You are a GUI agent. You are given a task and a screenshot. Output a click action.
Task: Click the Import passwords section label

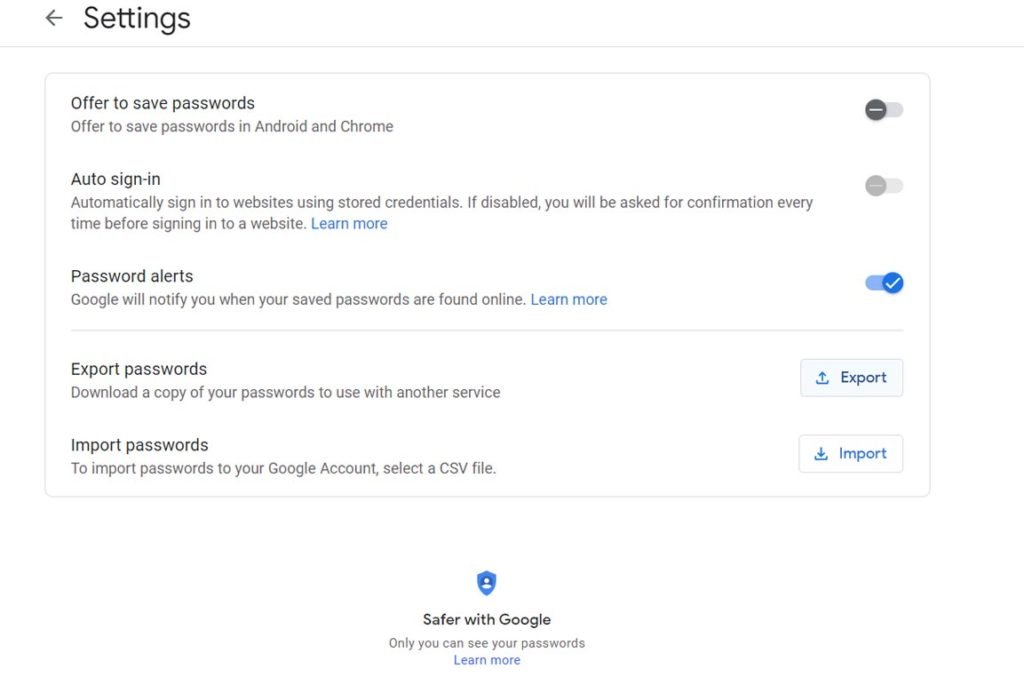(x=139, y=444)
